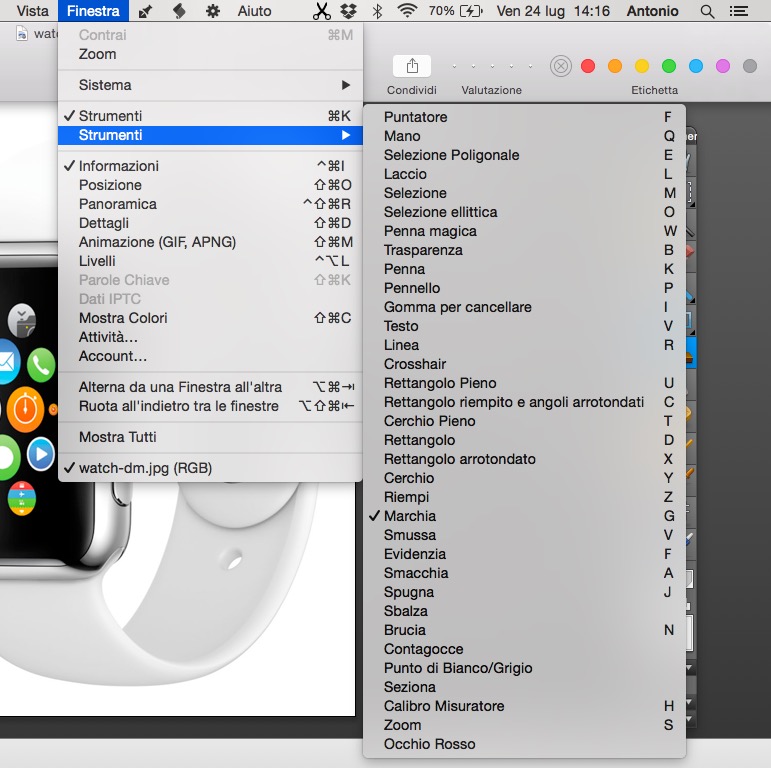Select the Laccio tool
The height and width of the screenshot is (768, 771).
point(524,174)
